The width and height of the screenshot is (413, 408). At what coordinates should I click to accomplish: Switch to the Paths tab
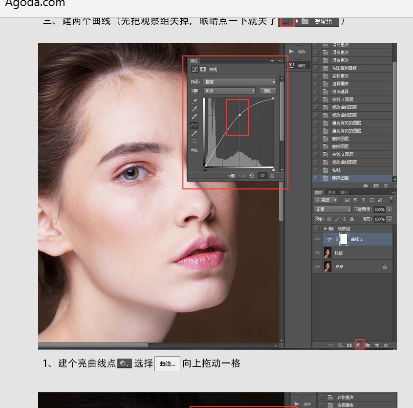(344, 192)
